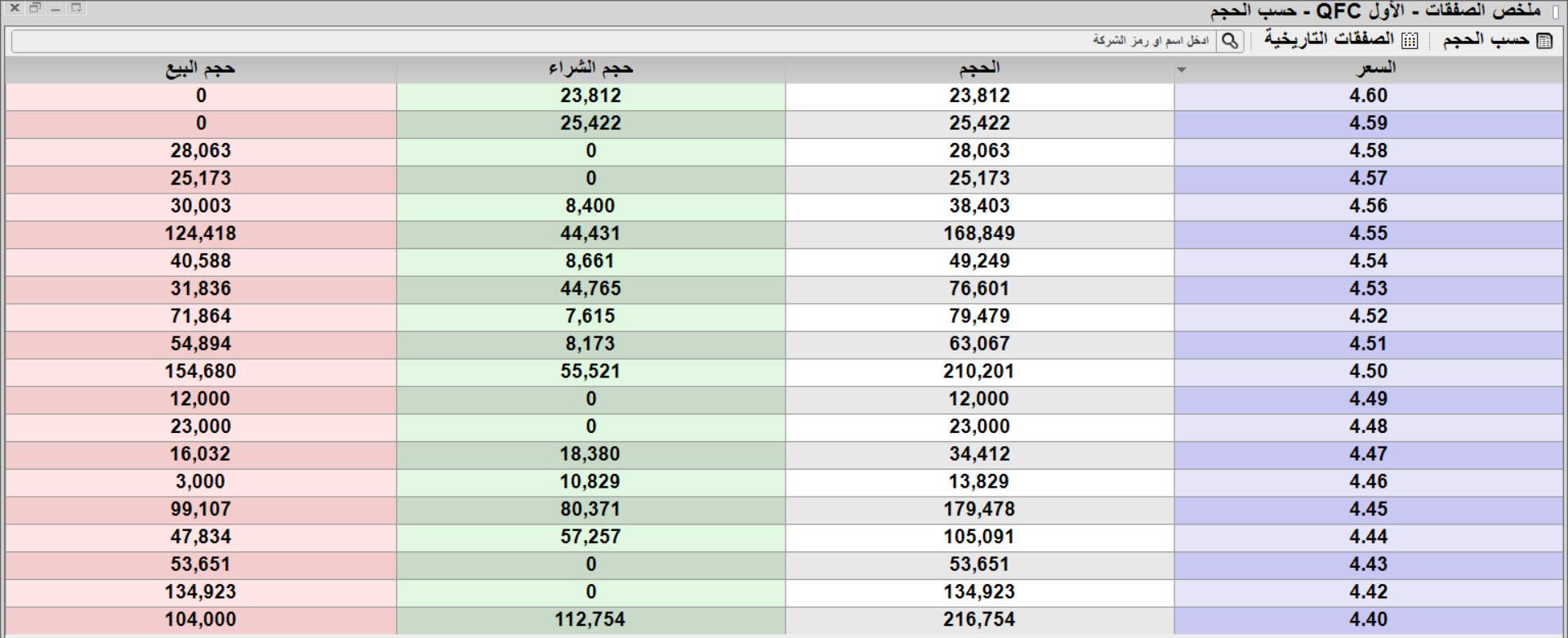The height and width of the screenshot is (638, 1568).
Task: Click sell volume 124,418
Action: pos(201,234)
